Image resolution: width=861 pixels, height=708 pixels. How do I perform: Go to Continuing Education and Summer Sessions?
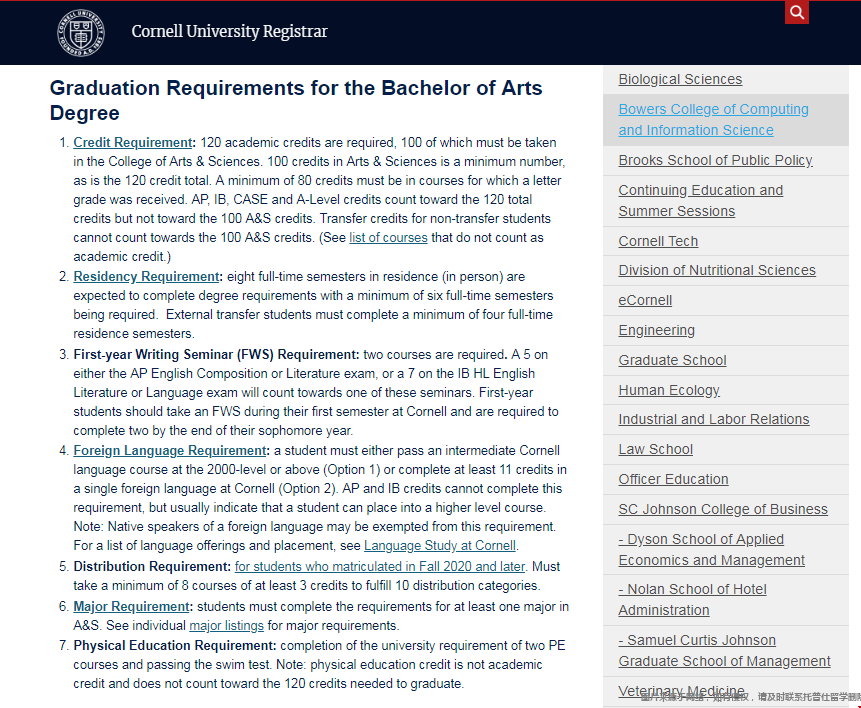(x=701, y=200)
